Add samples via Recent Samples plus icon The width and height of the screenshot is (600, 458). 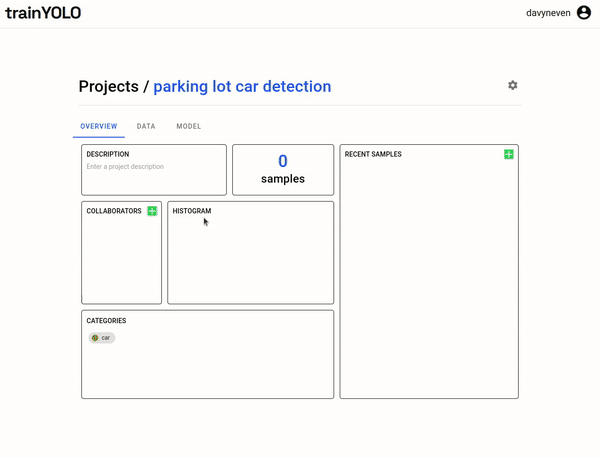point(509,154)
